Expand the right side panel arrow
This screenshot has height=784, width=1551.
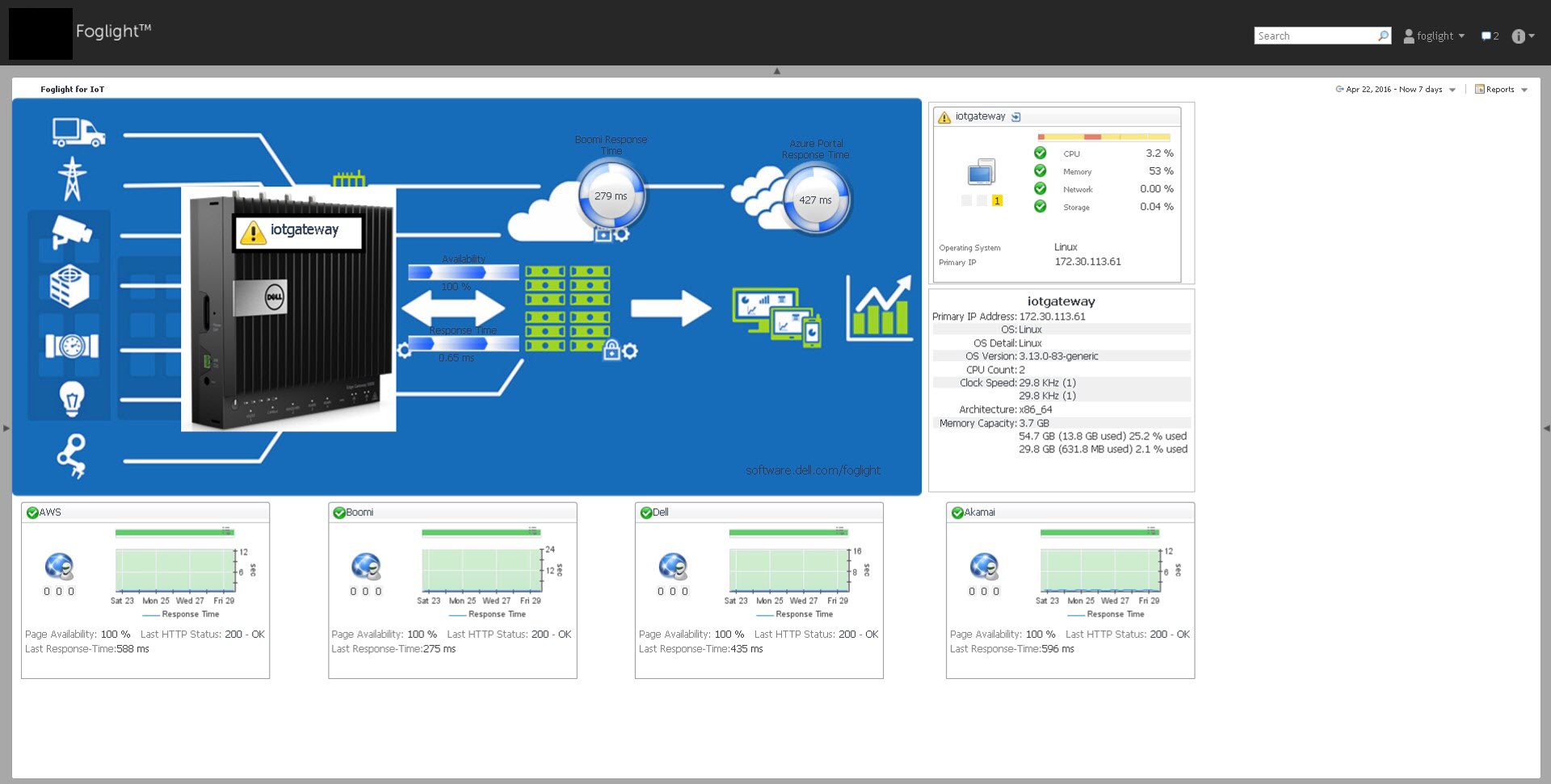(1546, 428)
